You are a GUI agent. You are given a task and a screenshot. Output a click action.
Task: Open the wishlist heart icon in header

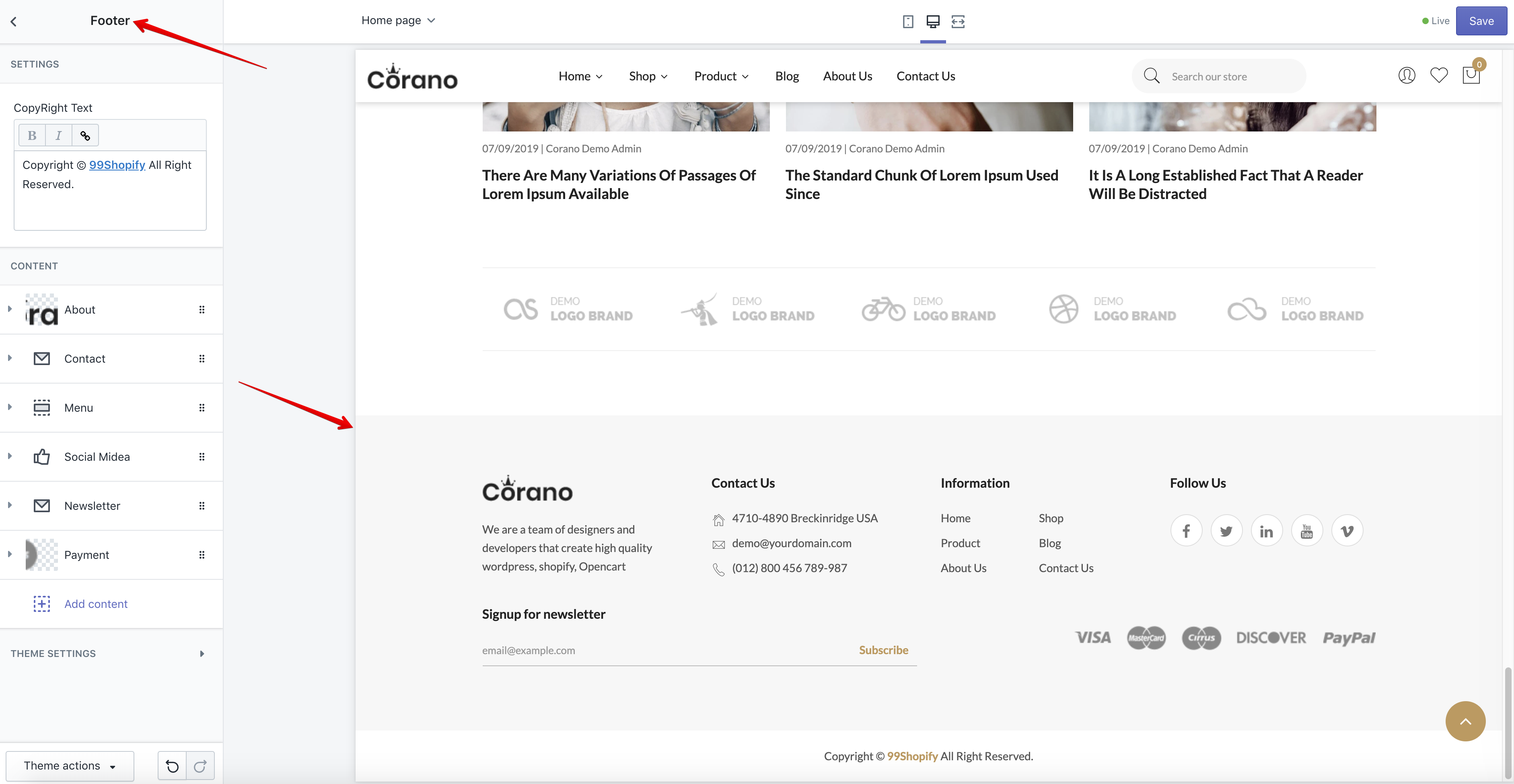click(1438, 76)
